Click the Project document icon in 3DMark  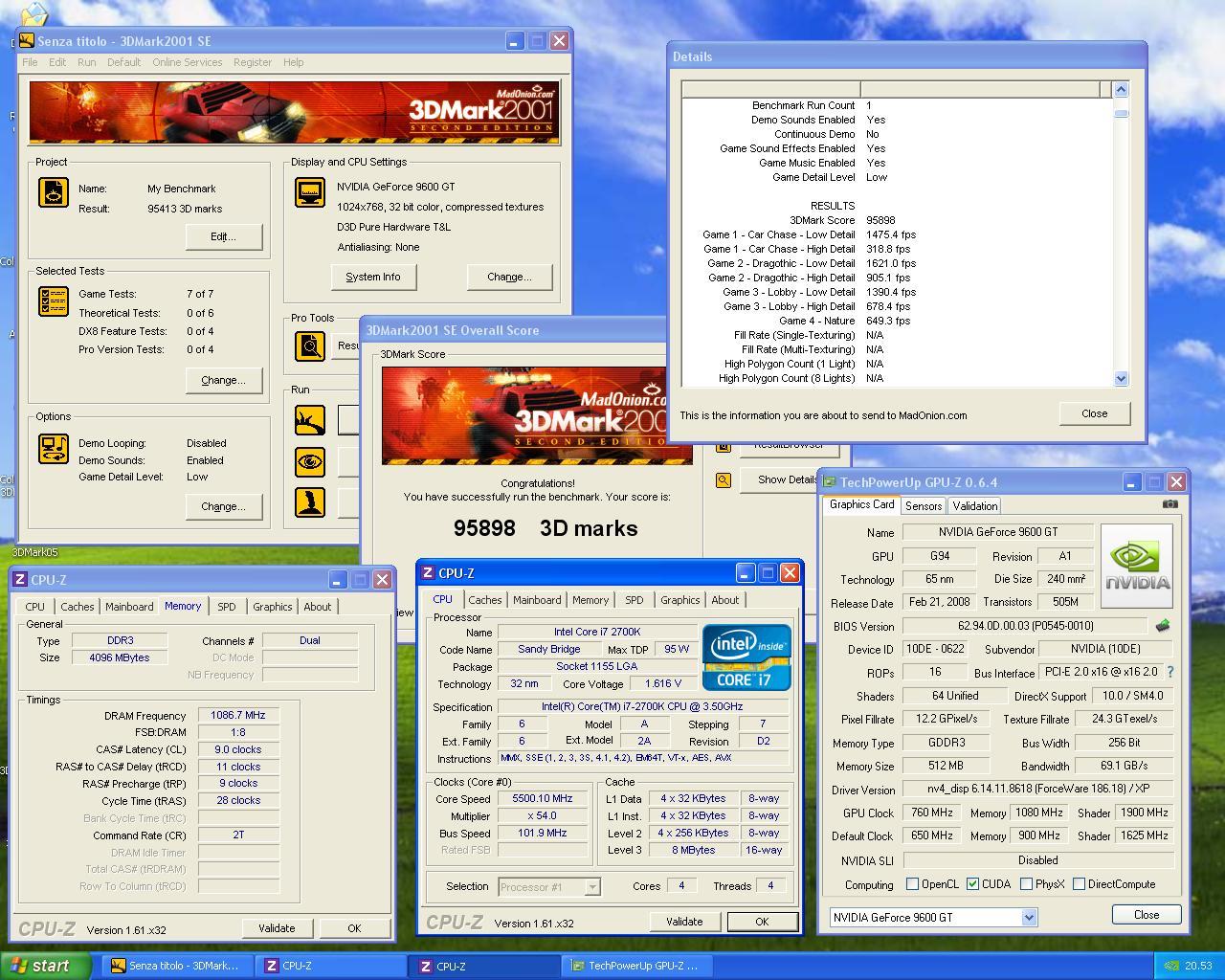pyautogui.click(x=54, y=192)
